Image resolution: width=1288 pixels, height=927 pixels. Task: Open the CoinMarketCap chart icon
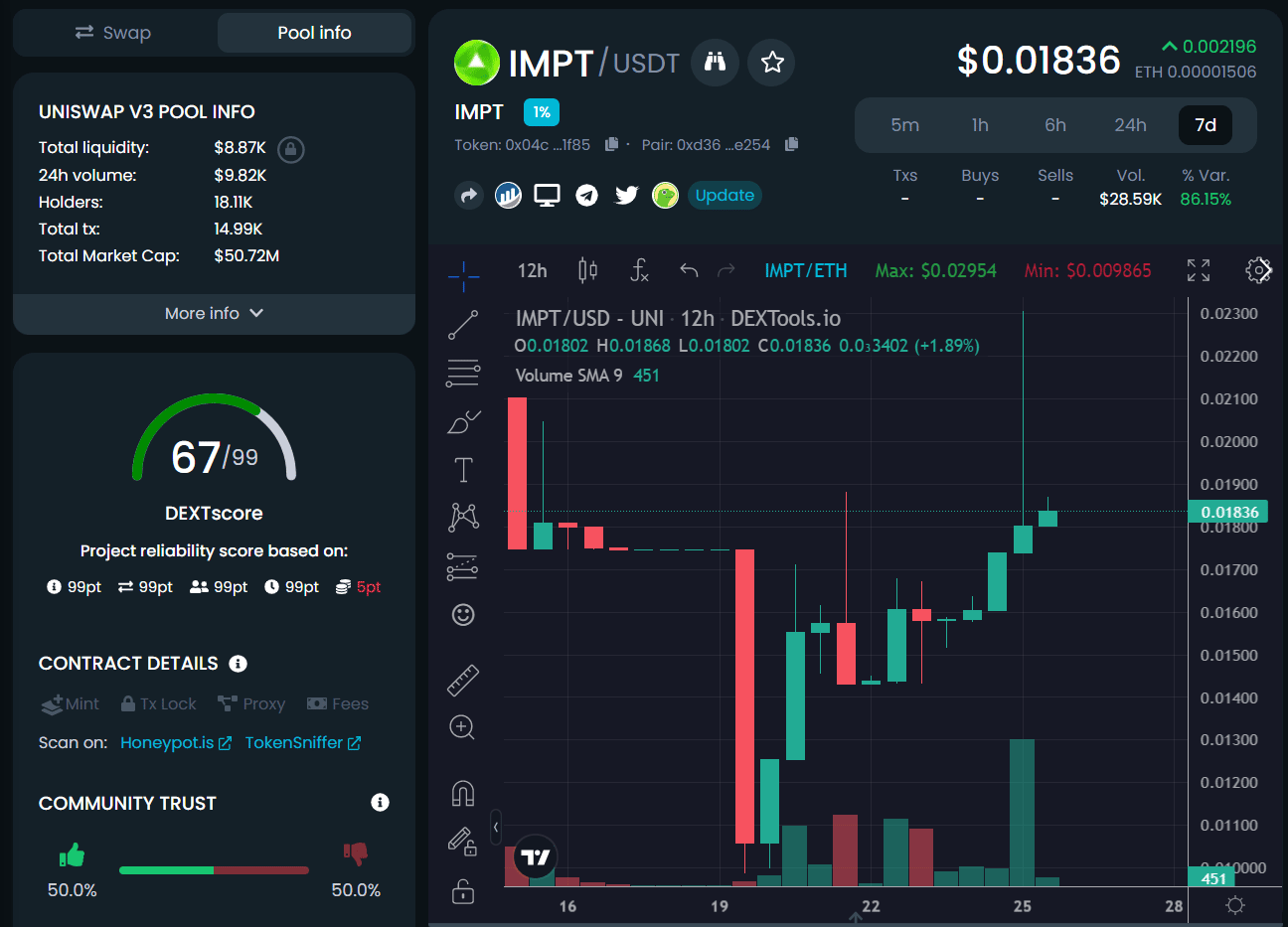coord(508,195)
